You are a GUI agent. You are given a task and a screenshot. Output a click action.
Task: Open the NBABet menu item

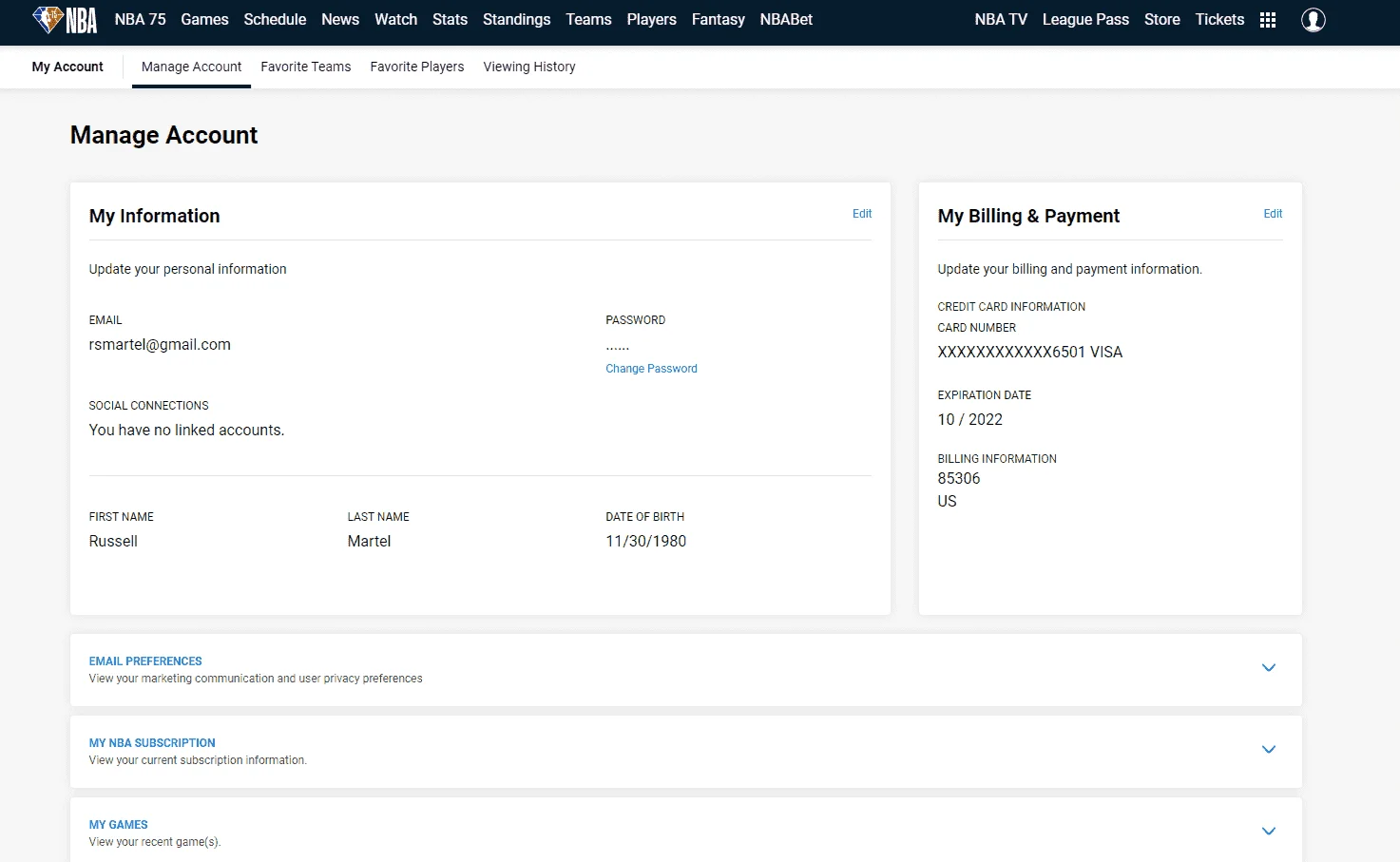tap(786, 19)
